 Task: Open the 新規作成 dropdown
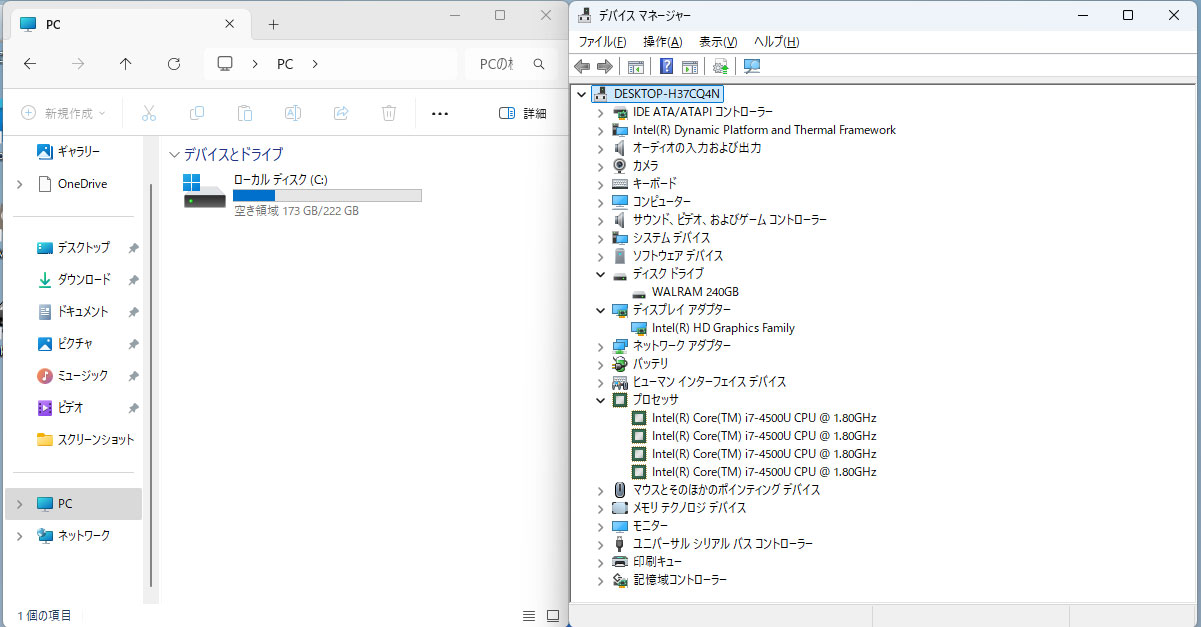point(63,113)
